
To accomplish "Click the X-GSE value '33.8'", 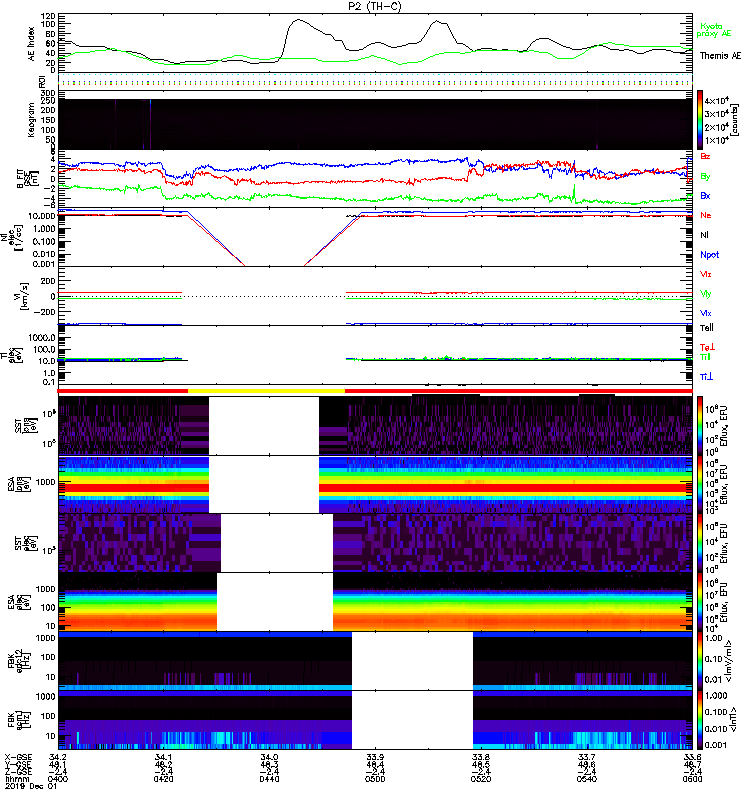I will click(x=481, y=757).
